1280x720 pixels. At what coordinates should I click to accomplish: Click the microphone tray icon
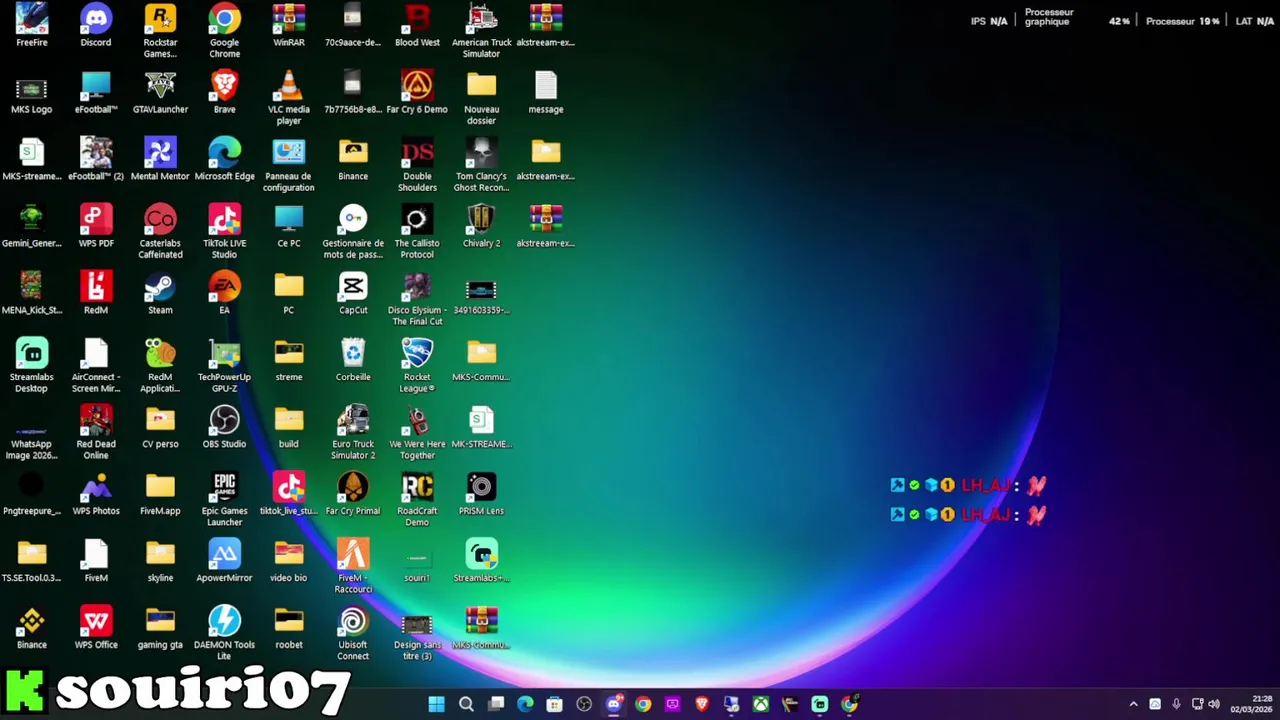1176,704
